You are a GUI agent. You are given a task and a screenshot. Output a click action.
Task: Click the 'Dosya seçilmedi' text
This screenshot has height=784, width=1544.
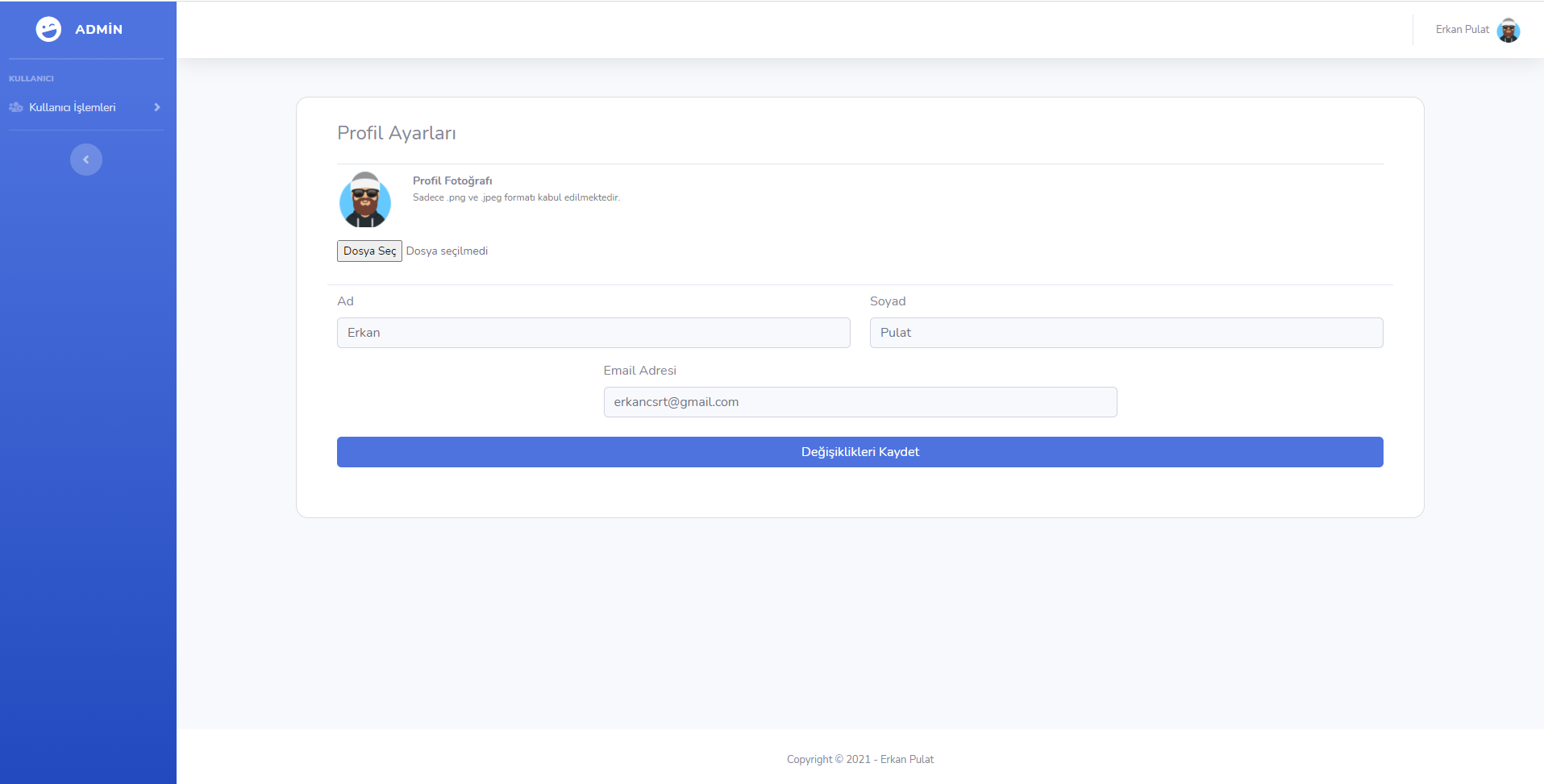447,251
